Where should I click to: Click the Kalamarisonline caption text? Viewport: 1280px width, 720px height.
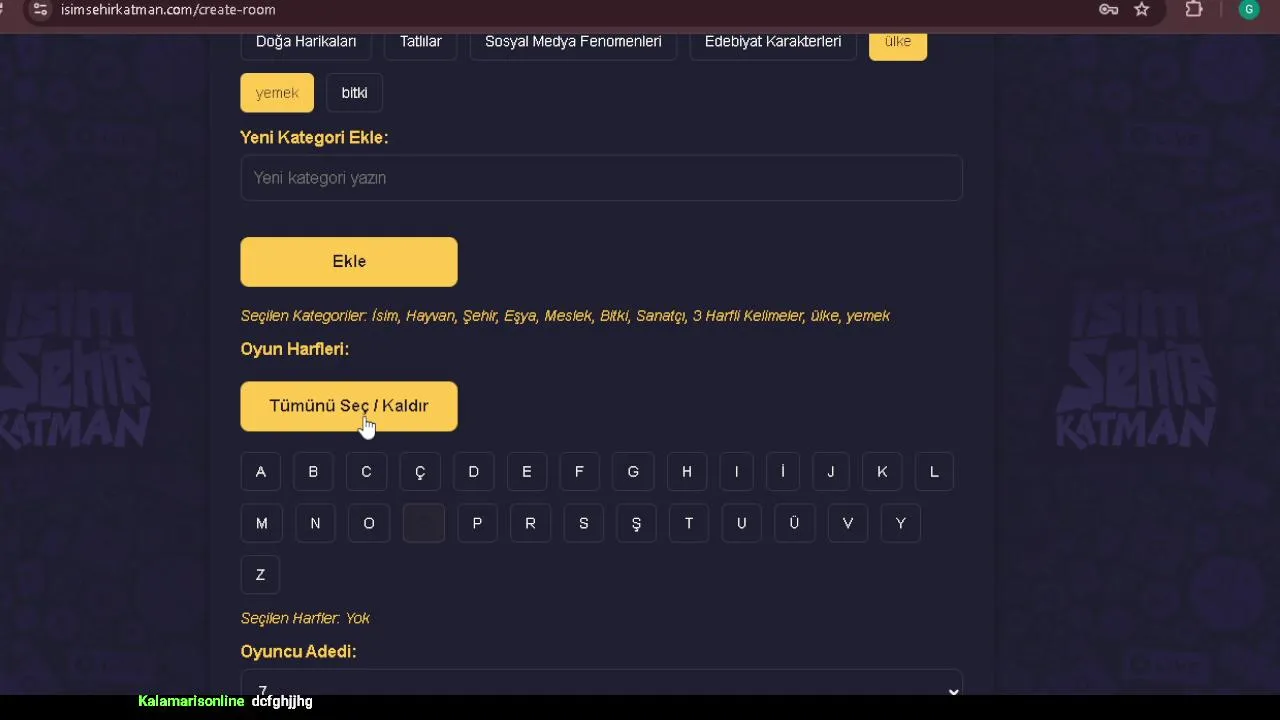(191, 702)
